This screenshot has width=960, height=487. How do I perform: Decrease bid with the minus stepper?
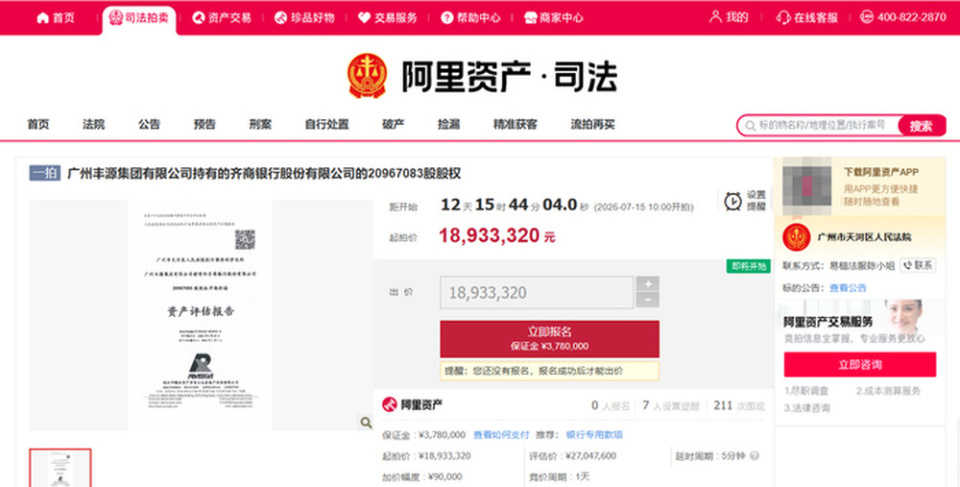coord(648,300)
